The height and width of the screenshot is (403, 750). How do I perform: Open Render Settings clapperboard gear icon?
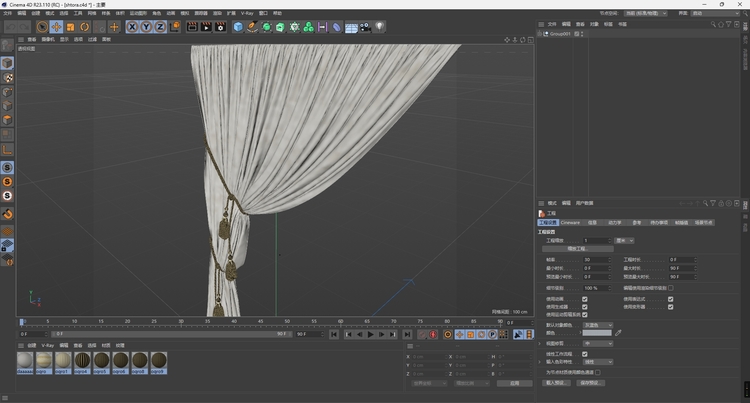(221, 27)
